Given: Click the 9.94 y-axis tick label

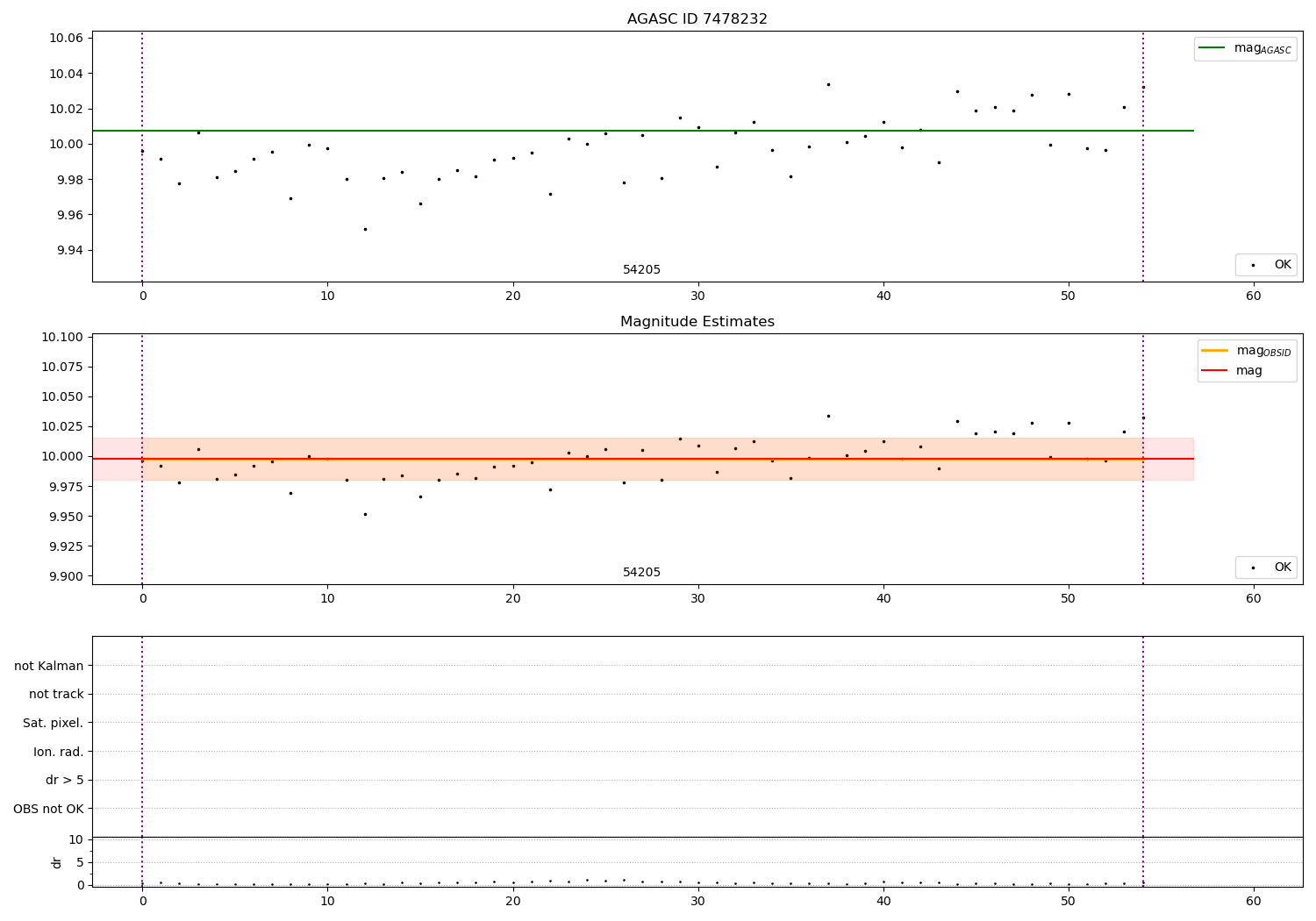Looking at the screenshot, I should tap(69, 251).
